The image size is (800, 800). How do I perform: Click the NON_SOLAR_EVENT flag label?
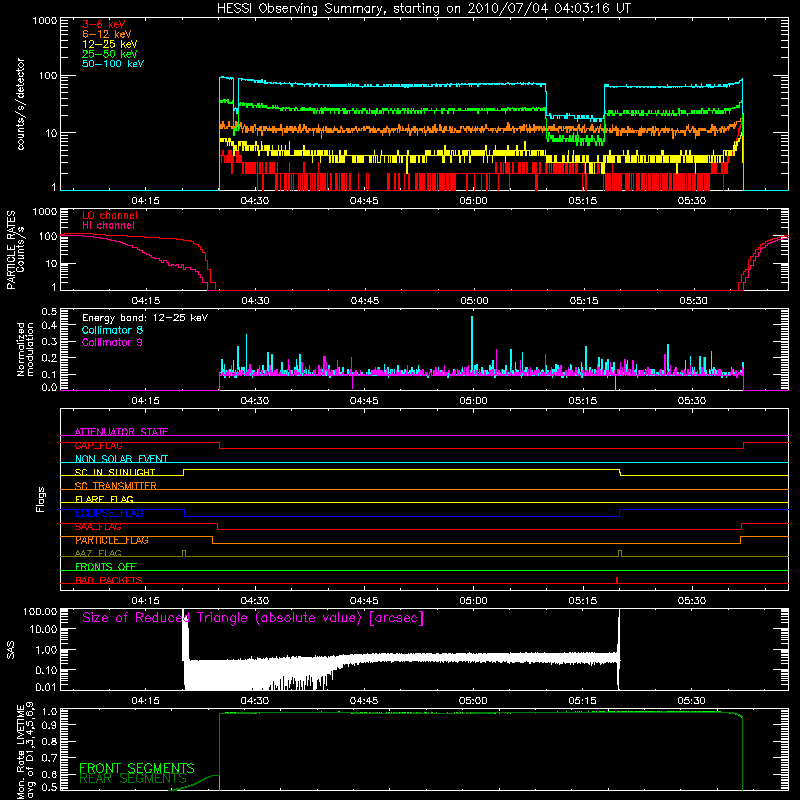[x=121, y=459]
